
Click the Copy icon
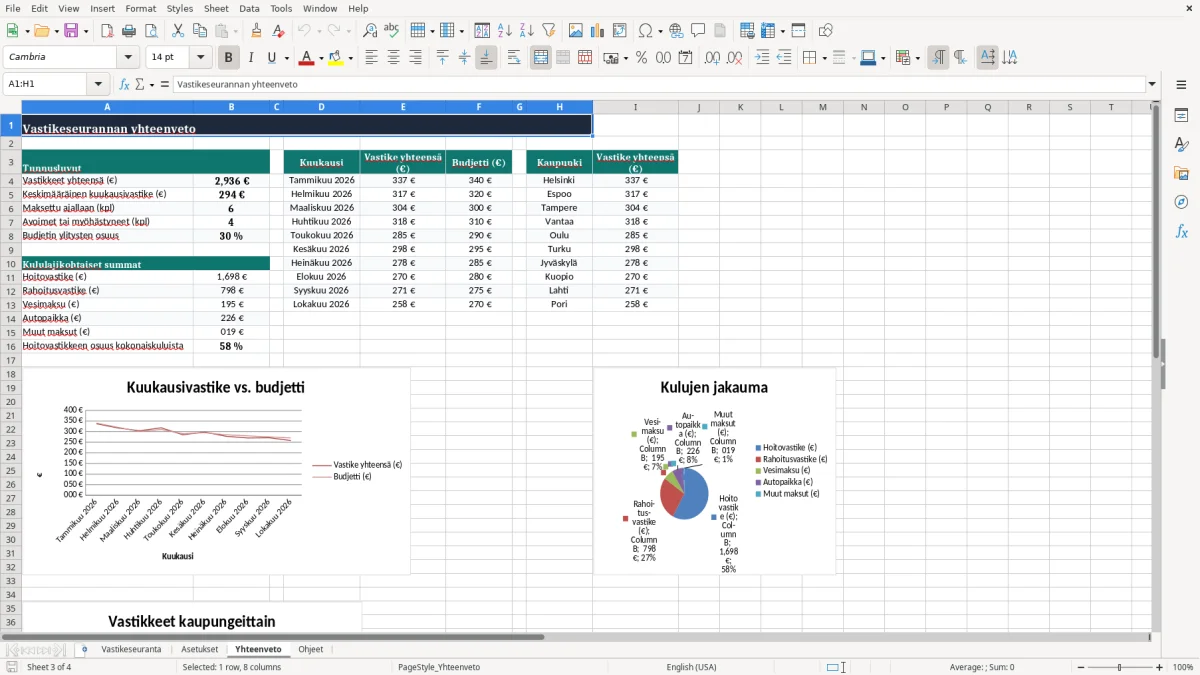[200, 31]
